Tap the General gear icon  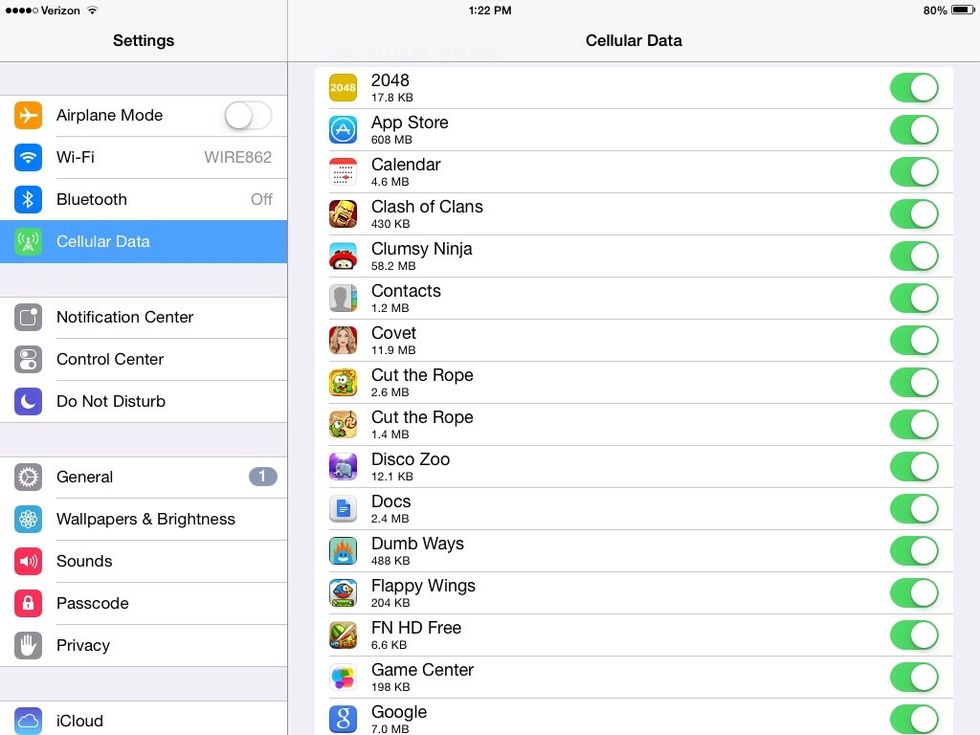[x=28, y=477]
